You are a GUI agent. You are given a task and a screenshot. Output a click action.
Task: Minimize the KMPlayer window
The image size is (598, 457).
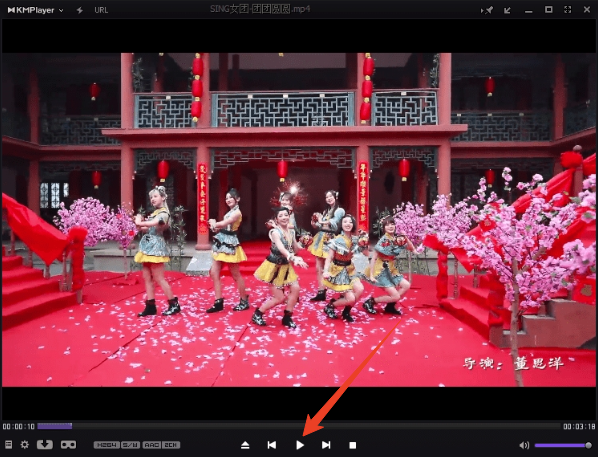click(528, 11)
